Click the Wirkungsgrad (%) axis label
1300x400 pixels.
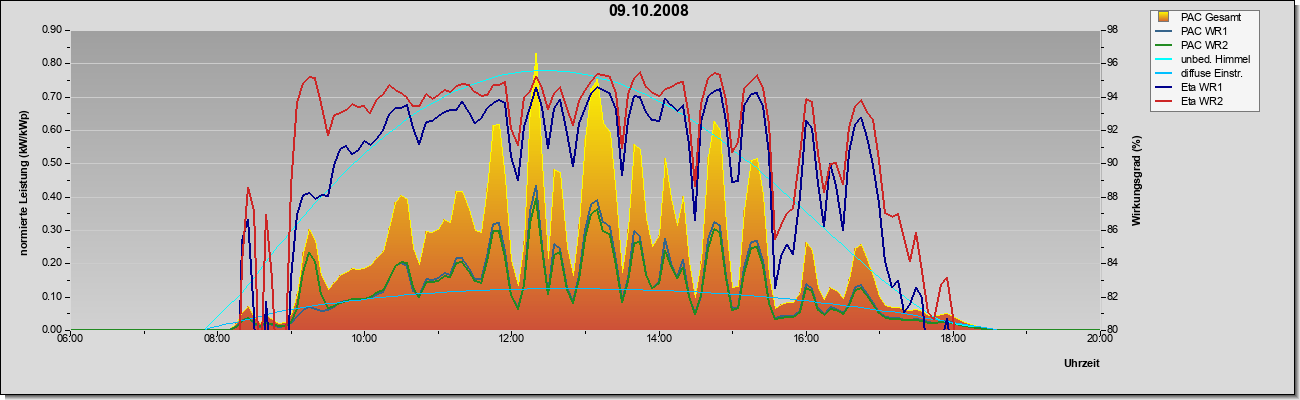1137,180
